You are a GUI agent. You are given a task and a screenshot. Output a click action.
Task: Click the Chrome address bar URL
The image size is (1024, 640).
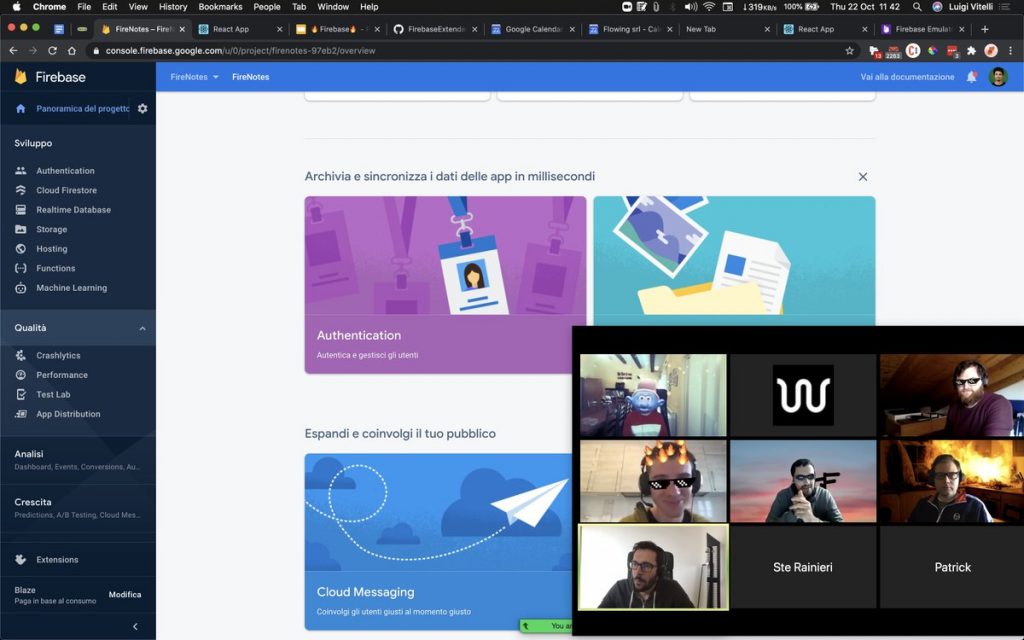pyautogui.click(x=240, y=50)
